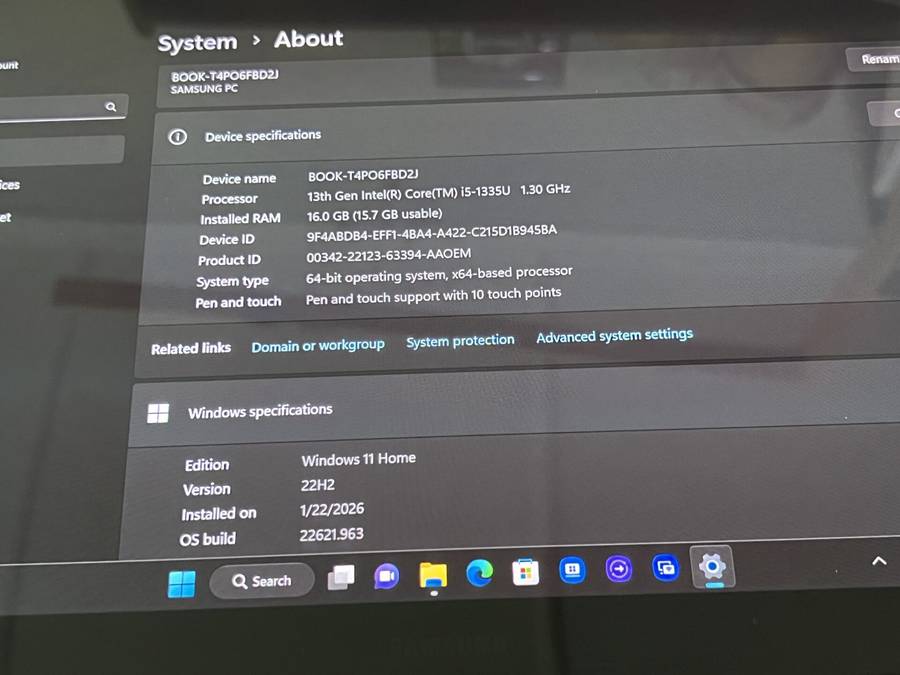This screenshot has width=900, height=675.
Task: Click the settings search magnifier icon
Action: (111, 107)
